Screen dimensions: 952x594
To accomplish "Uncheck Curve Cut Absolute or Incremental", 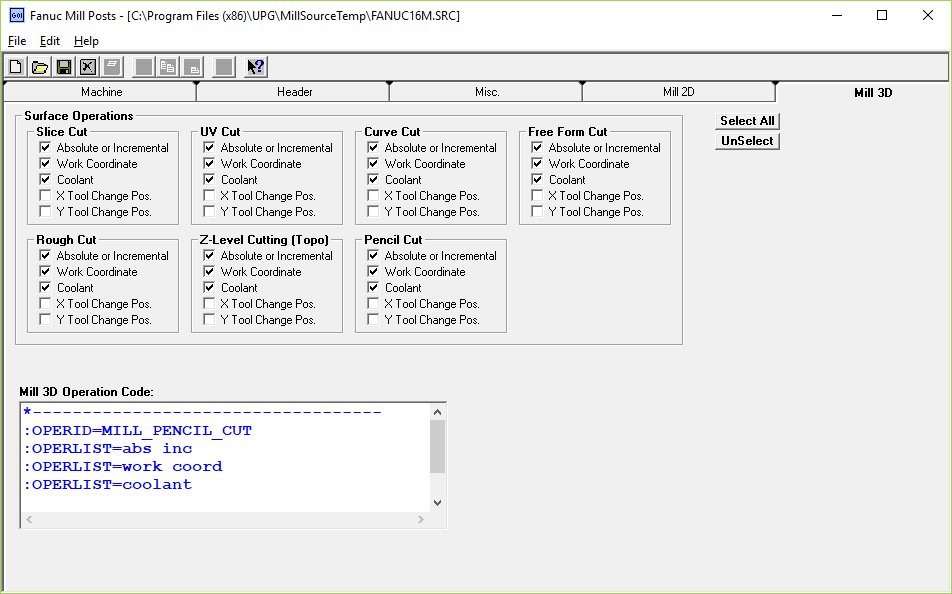I will pyautogui.click(x=373, y=148).
